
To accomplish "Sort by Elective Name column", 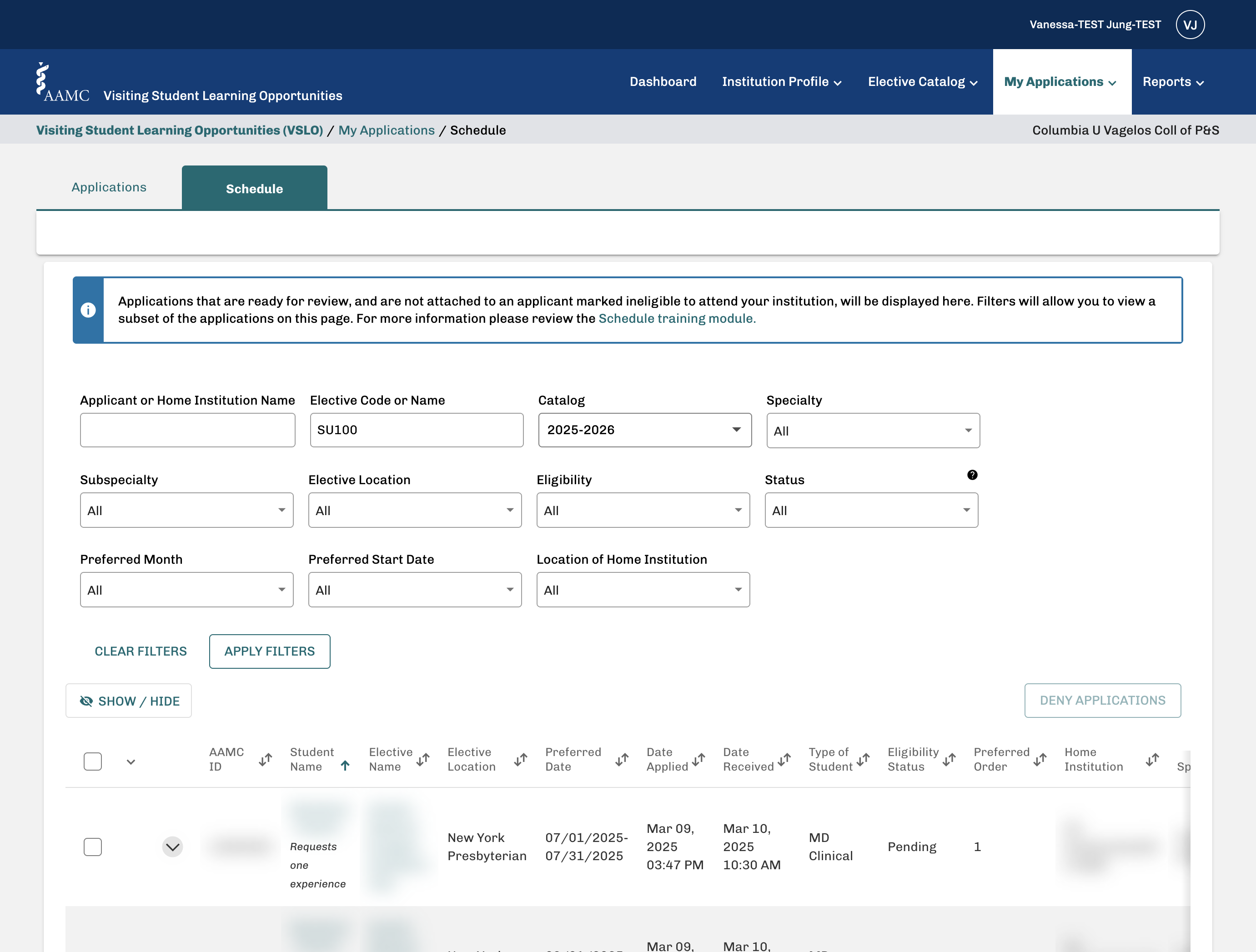I will tap(422, 759).
